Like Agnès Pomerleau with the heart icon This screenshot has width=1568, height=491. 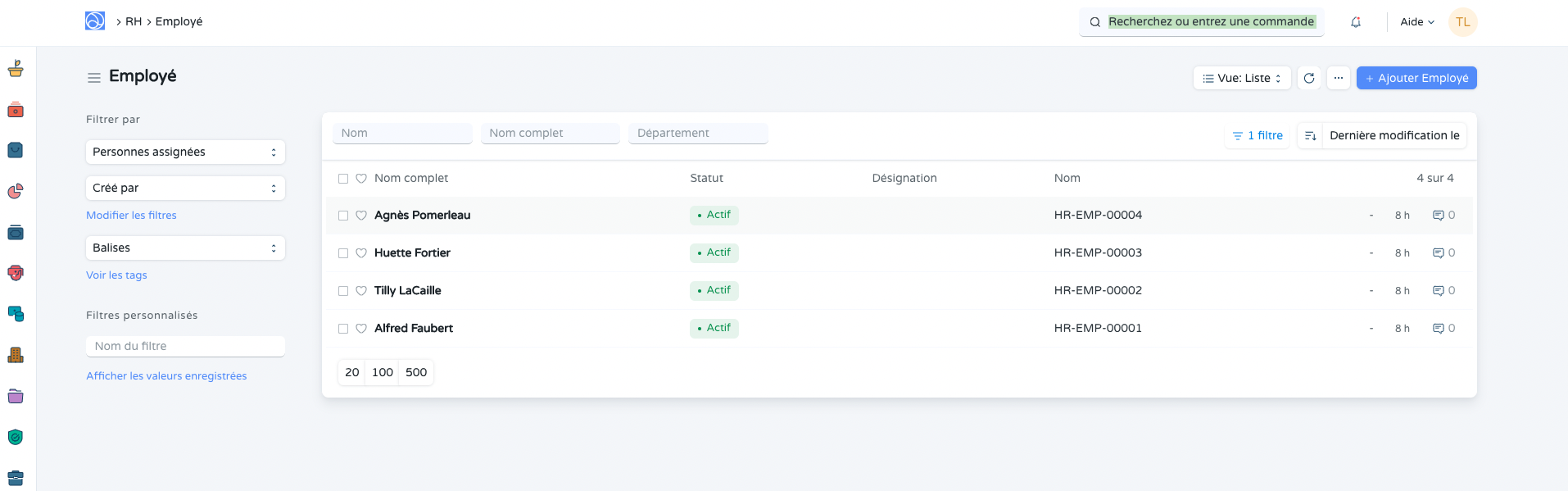tap(361, 216)
